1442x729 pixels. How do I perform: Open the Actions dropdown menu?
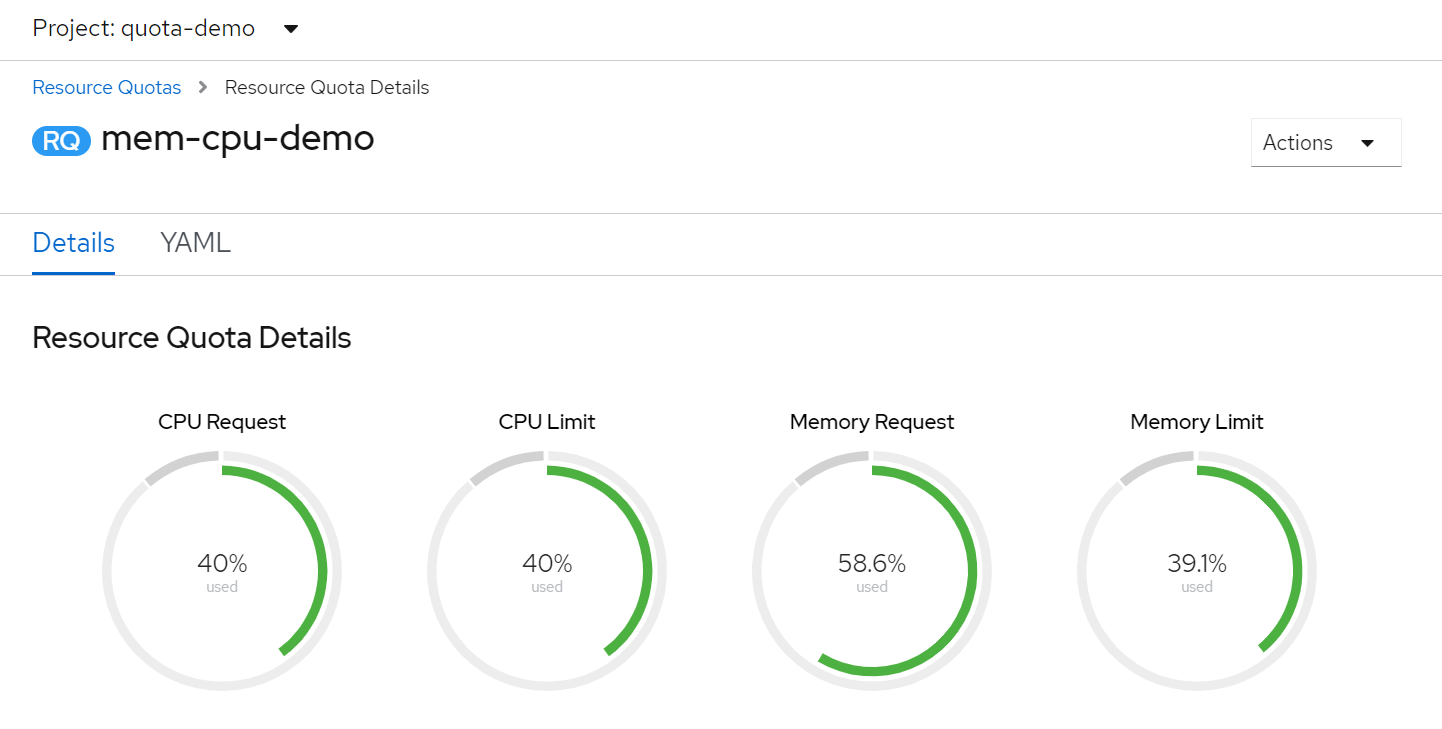(x=1325, y=142)
